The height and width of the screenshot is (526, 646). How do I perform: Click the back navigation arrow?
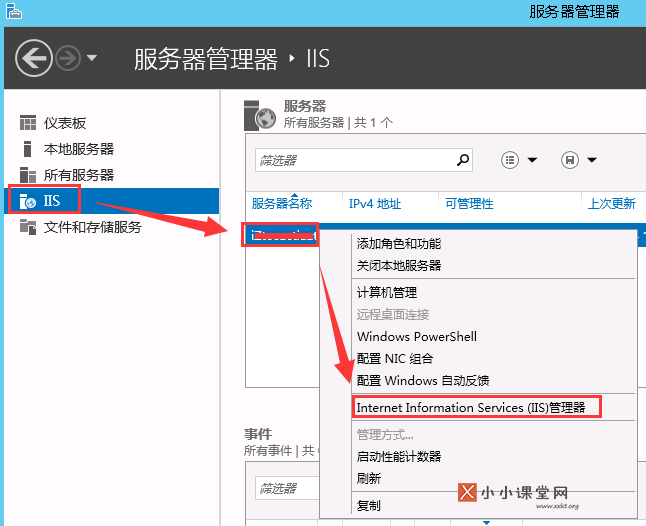(x=34, y=58)
